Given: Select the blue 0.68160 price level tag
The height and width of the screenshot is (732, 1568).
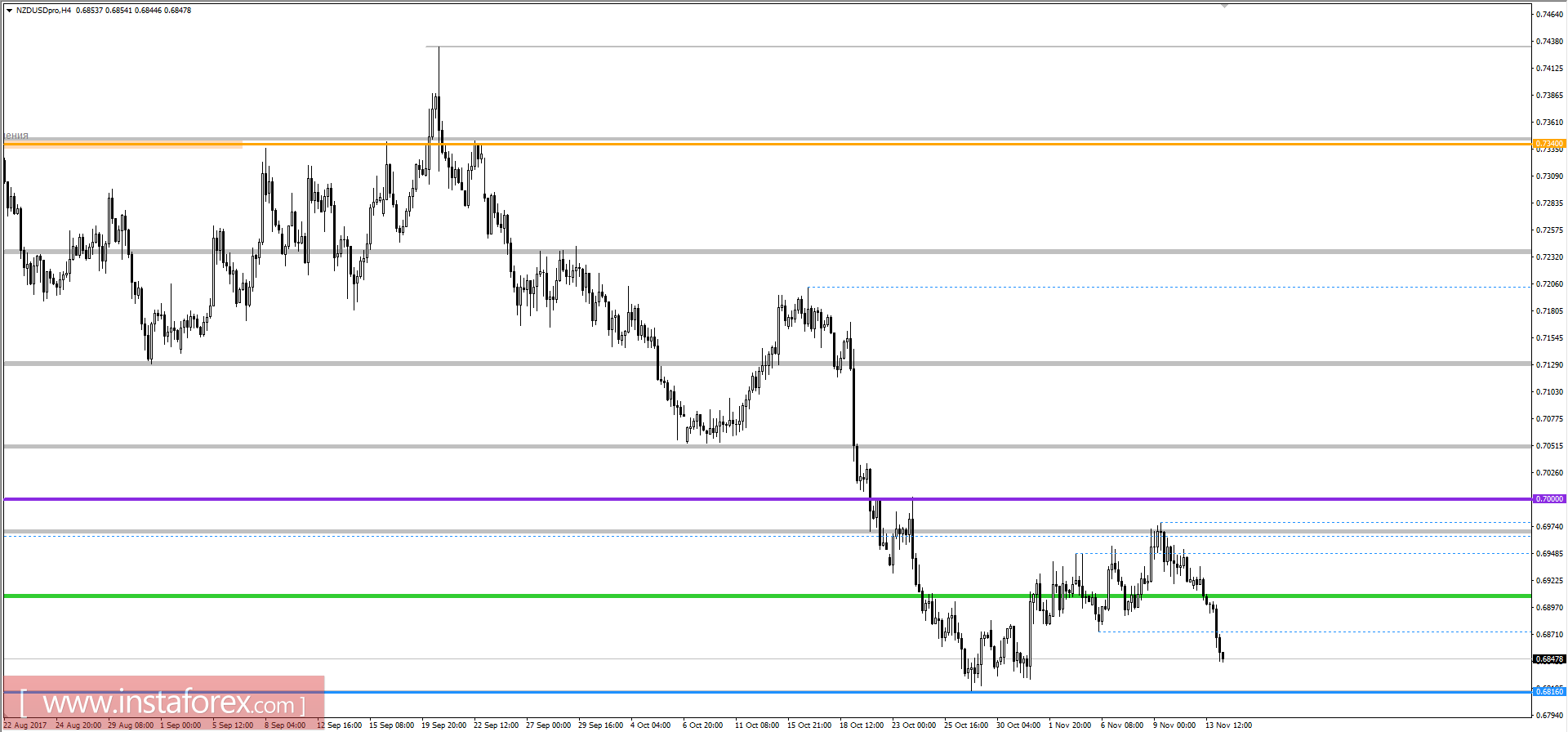Looking at the screenshot, I should click(x=1549, y=692).
